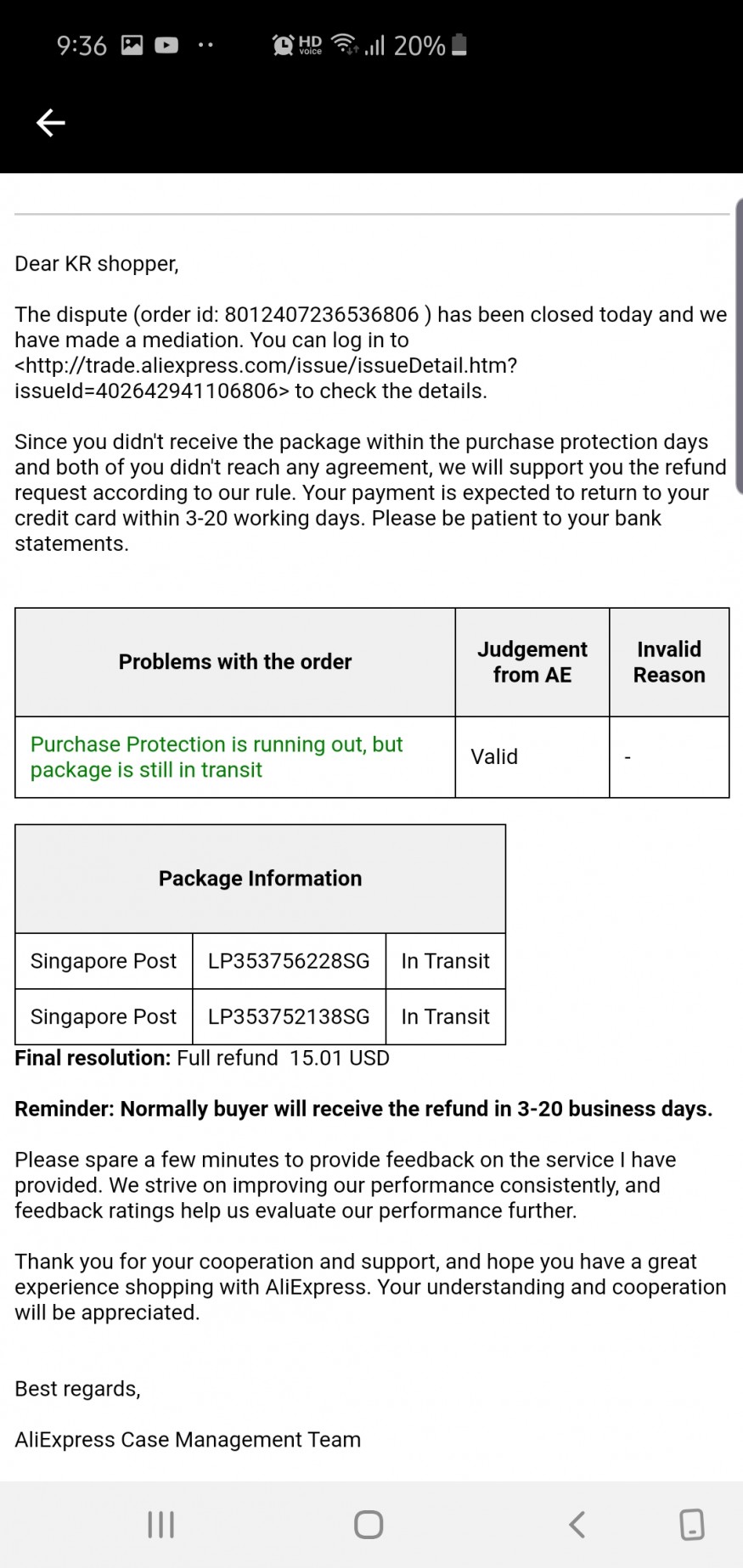Tap the Android home button
The height and width of the screenshot is (1568, 743).
click(369, 1525)
